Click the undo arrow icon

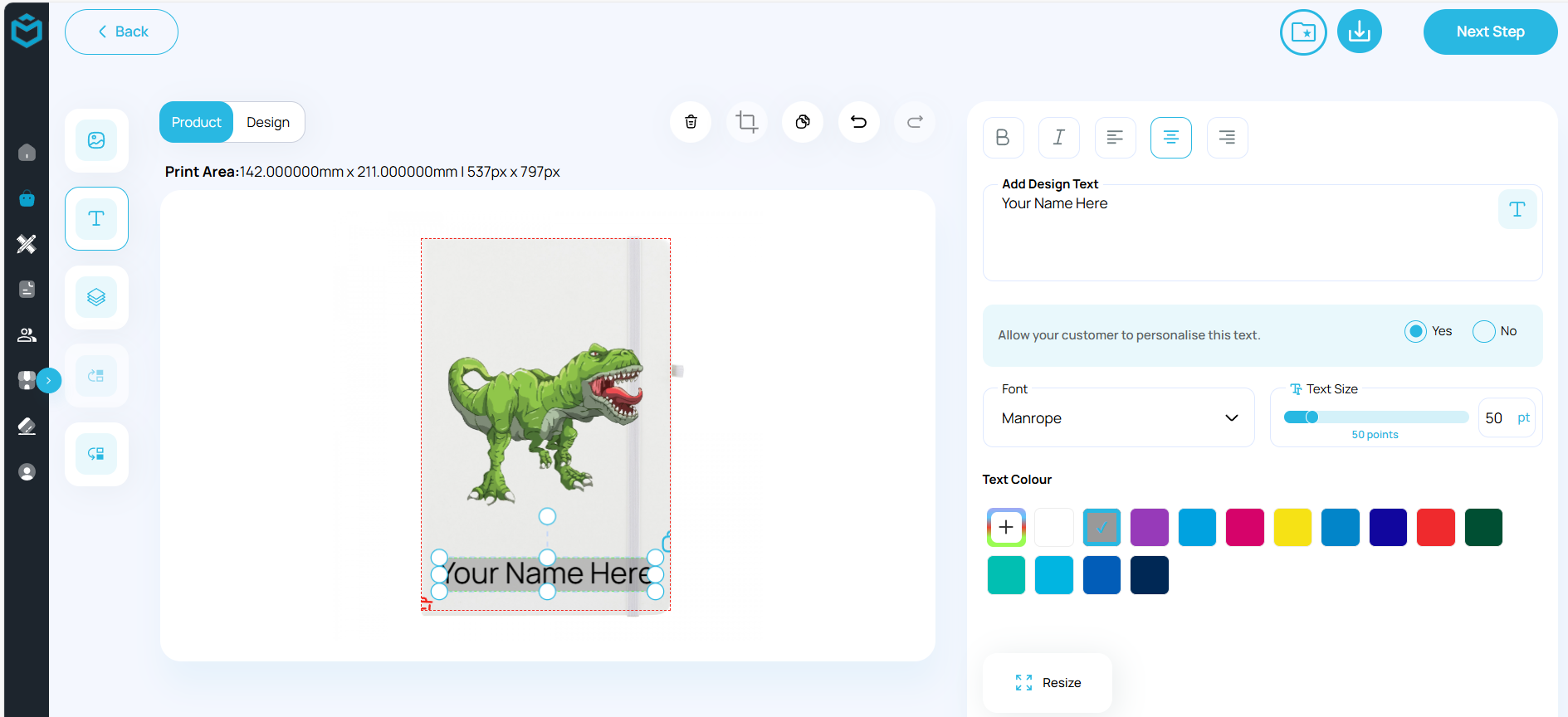(858, 122)
